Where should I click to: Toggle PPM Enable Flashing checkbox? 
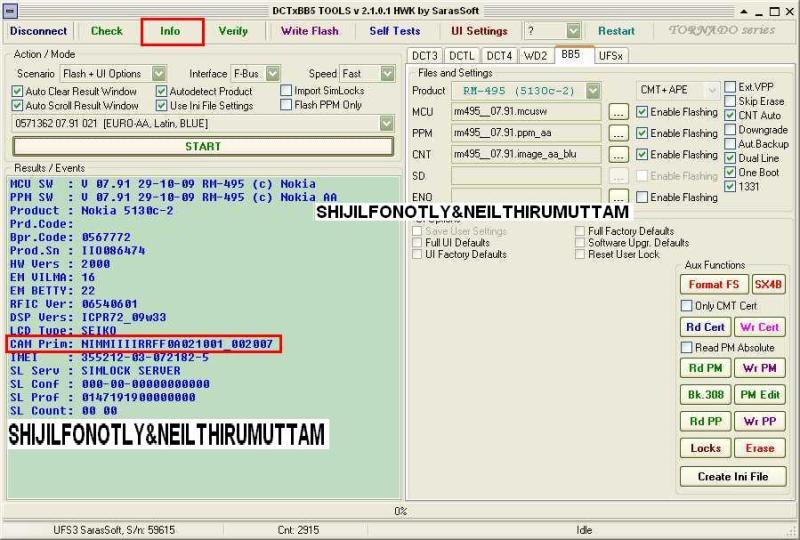[x=642, y=133]
